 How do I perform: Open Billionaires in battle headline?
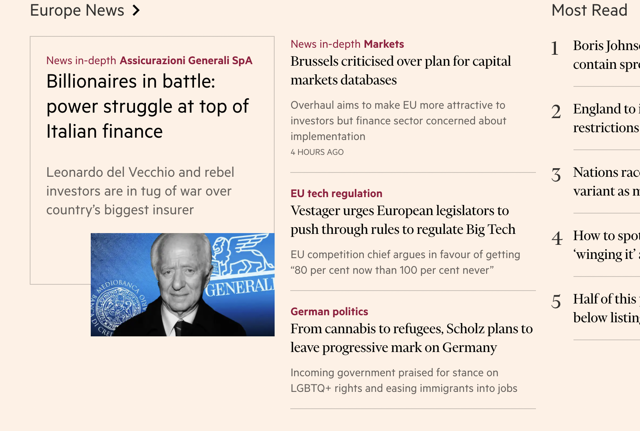click(147, 106)
